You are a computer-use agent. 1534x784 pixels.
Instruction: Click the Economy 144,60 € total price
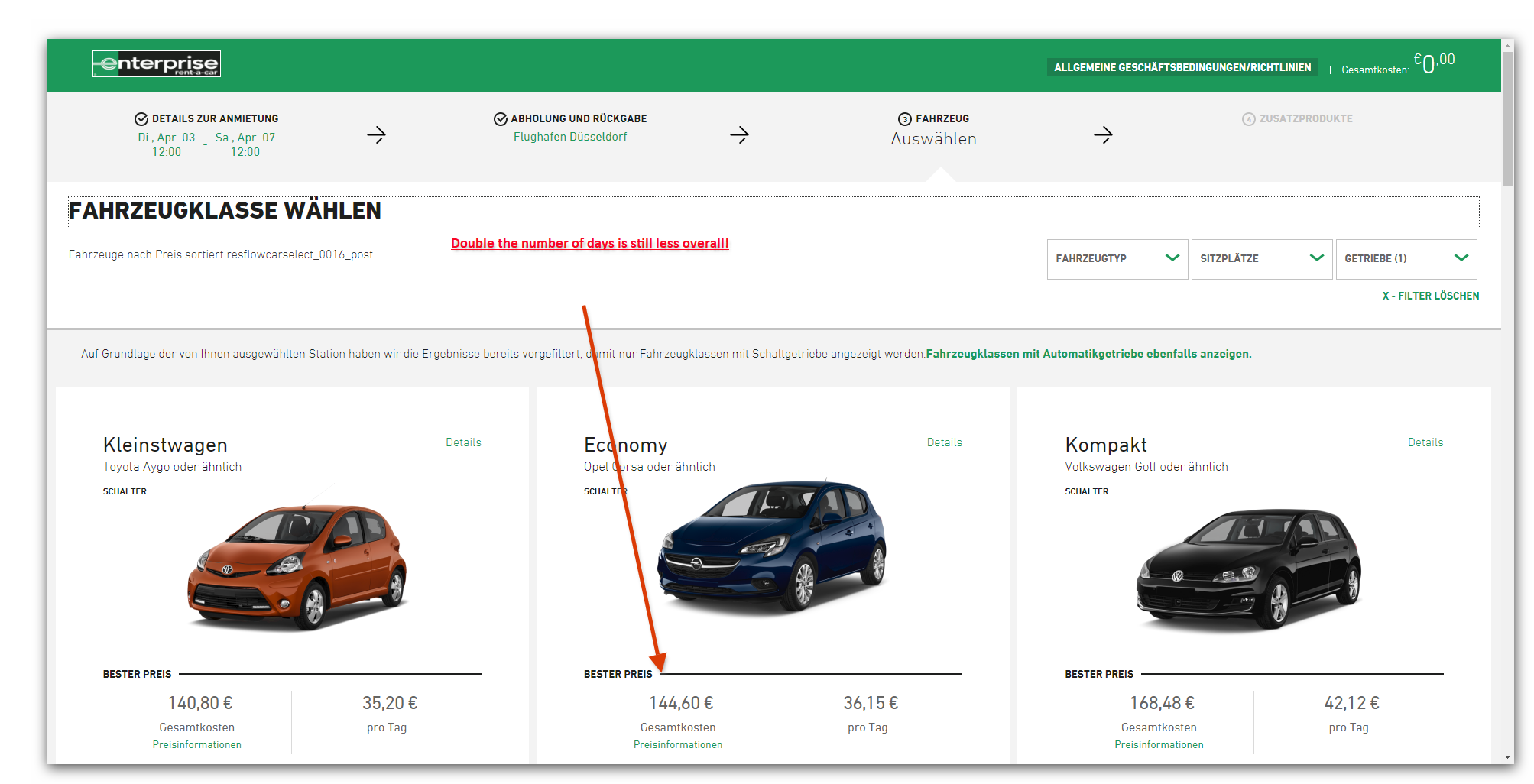tap(681, 703)
